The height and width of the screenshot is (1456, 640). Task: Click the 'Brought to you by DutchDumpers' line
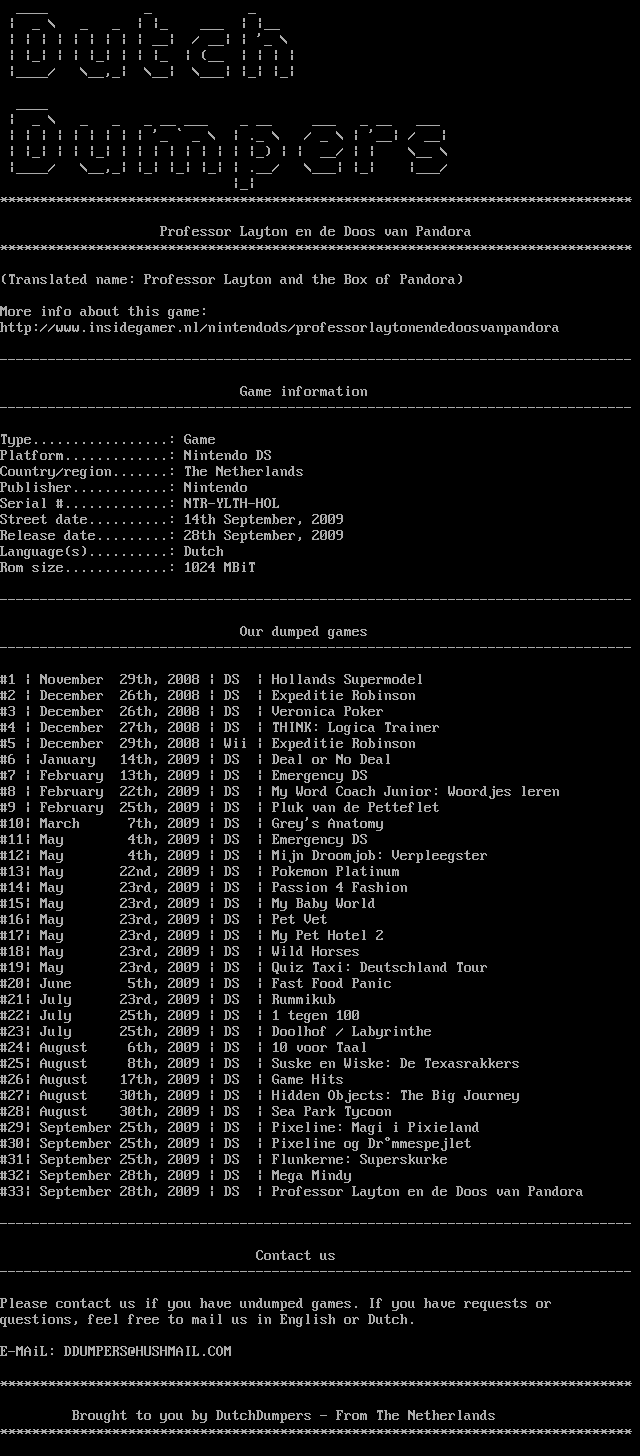283,1416
